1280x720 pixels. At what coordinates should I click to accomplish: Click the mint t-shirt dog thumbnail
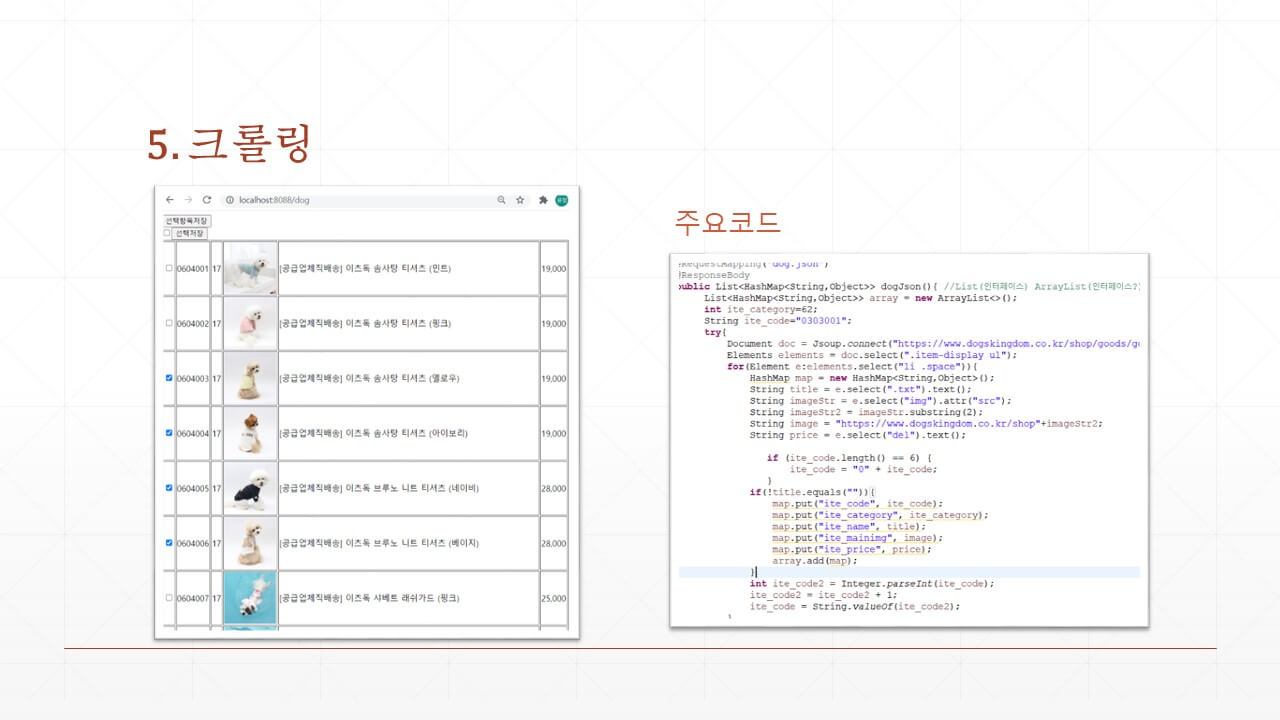tap(250, 268)
